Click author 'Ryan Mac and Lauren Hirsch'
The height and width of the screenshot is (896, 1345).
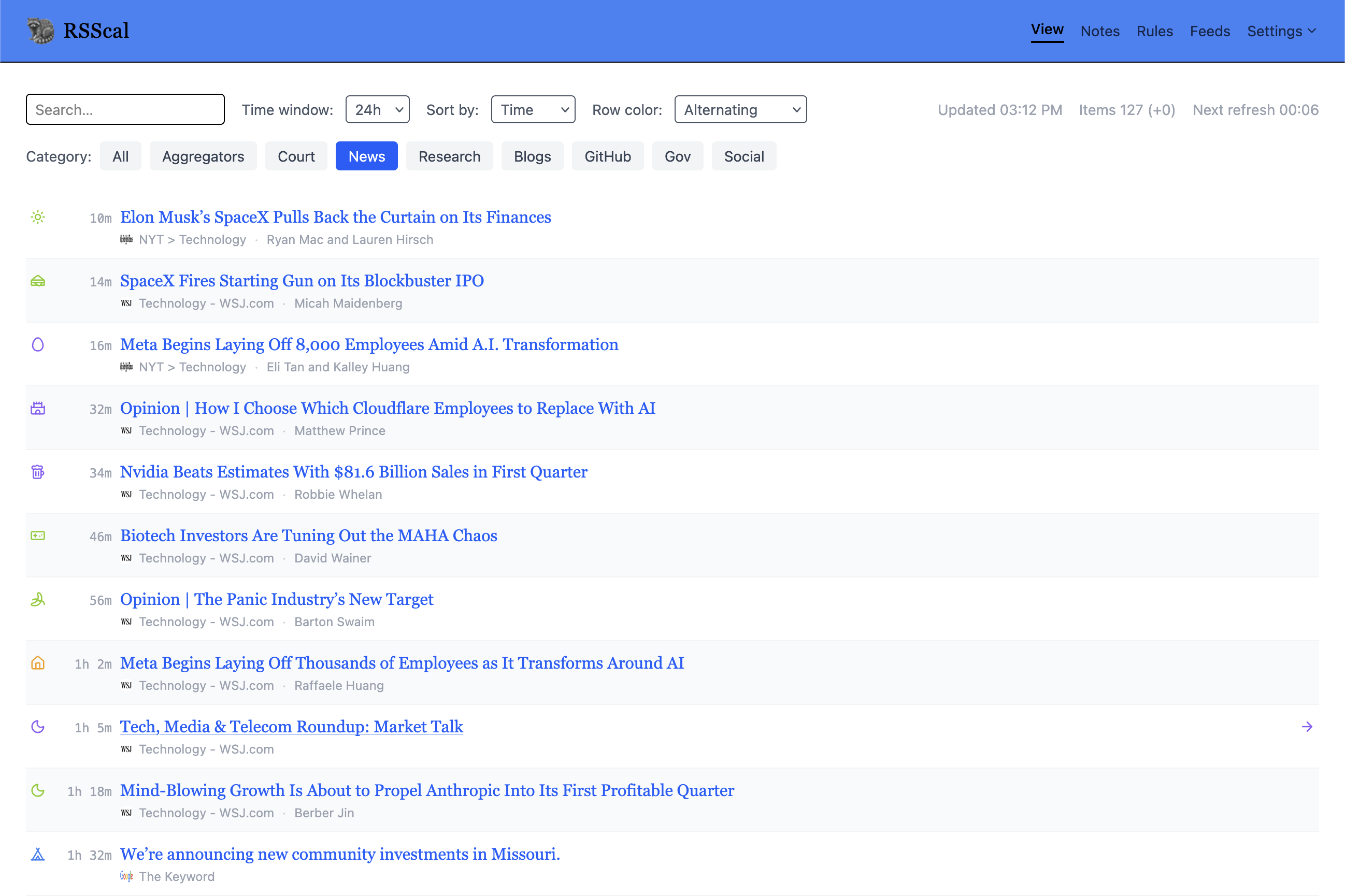coord(350,239)
